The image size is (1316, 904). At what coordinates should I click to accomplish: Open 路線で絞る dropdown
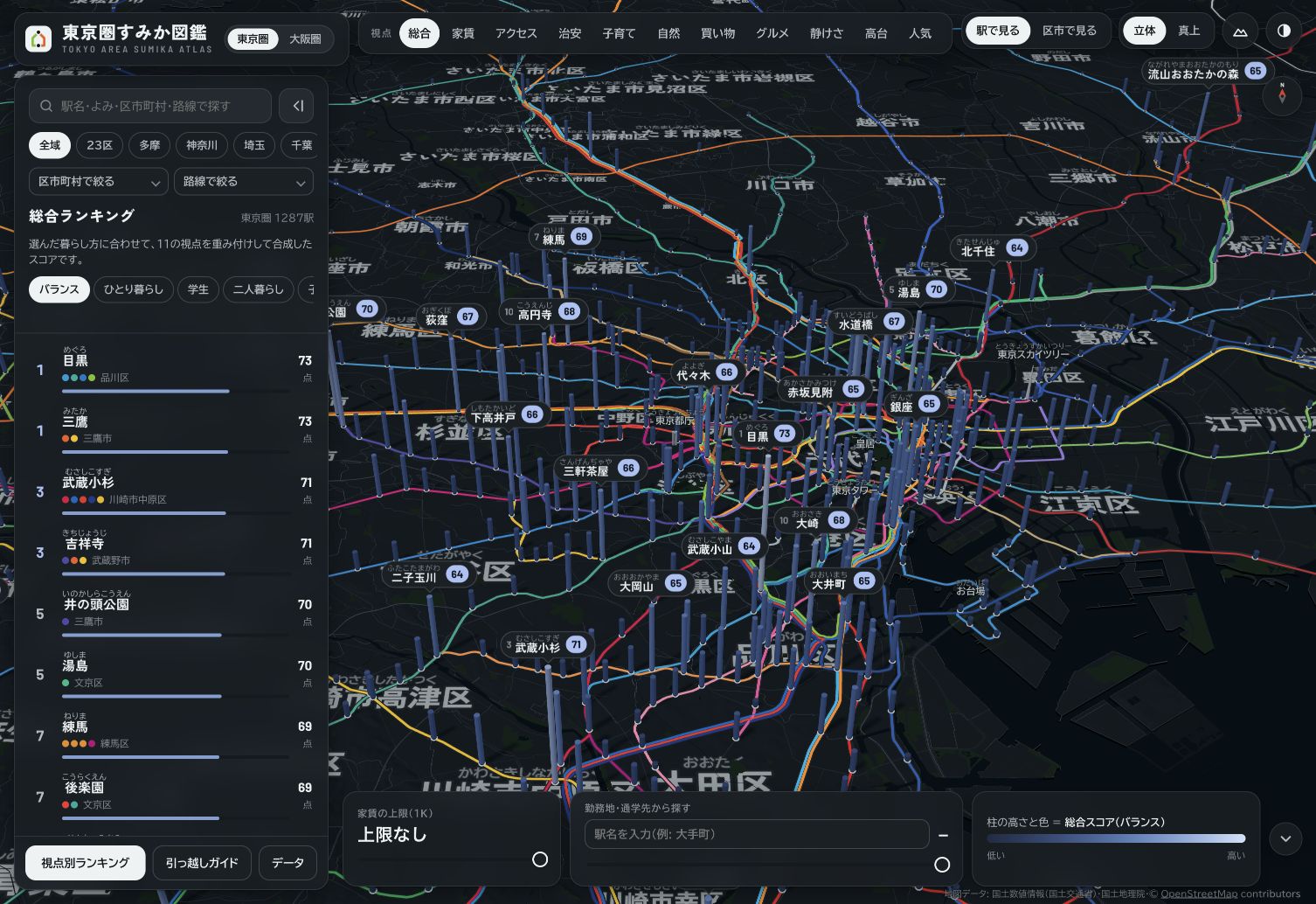coord(244,182)
